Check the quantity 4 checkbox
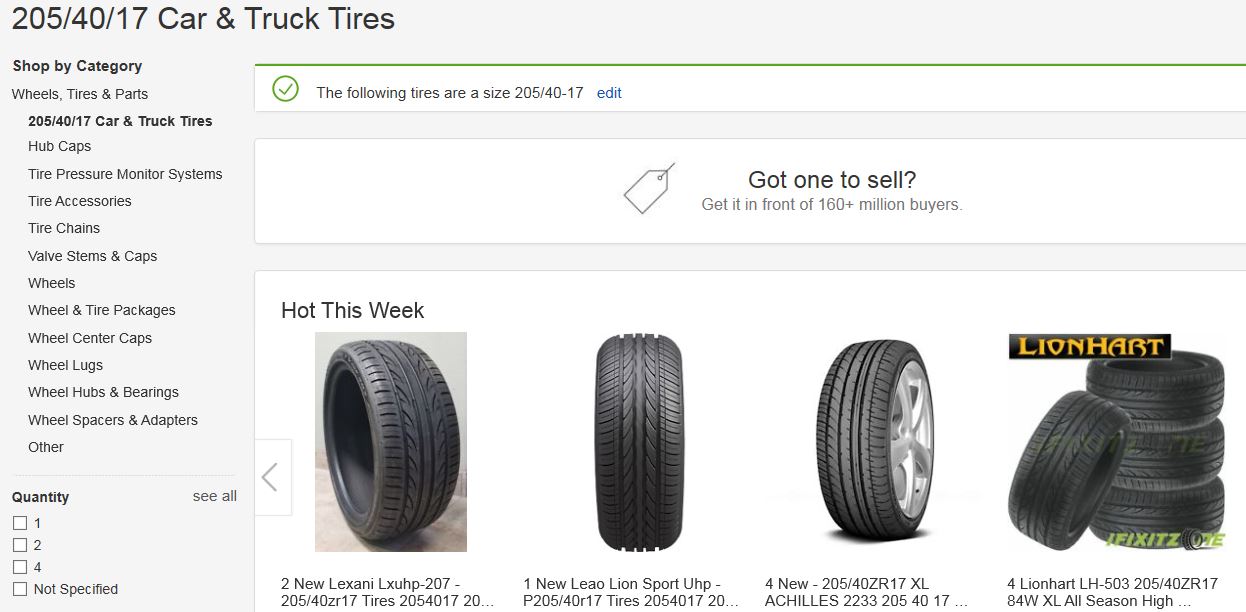The image size is (1246, 612). pos(19,567)
